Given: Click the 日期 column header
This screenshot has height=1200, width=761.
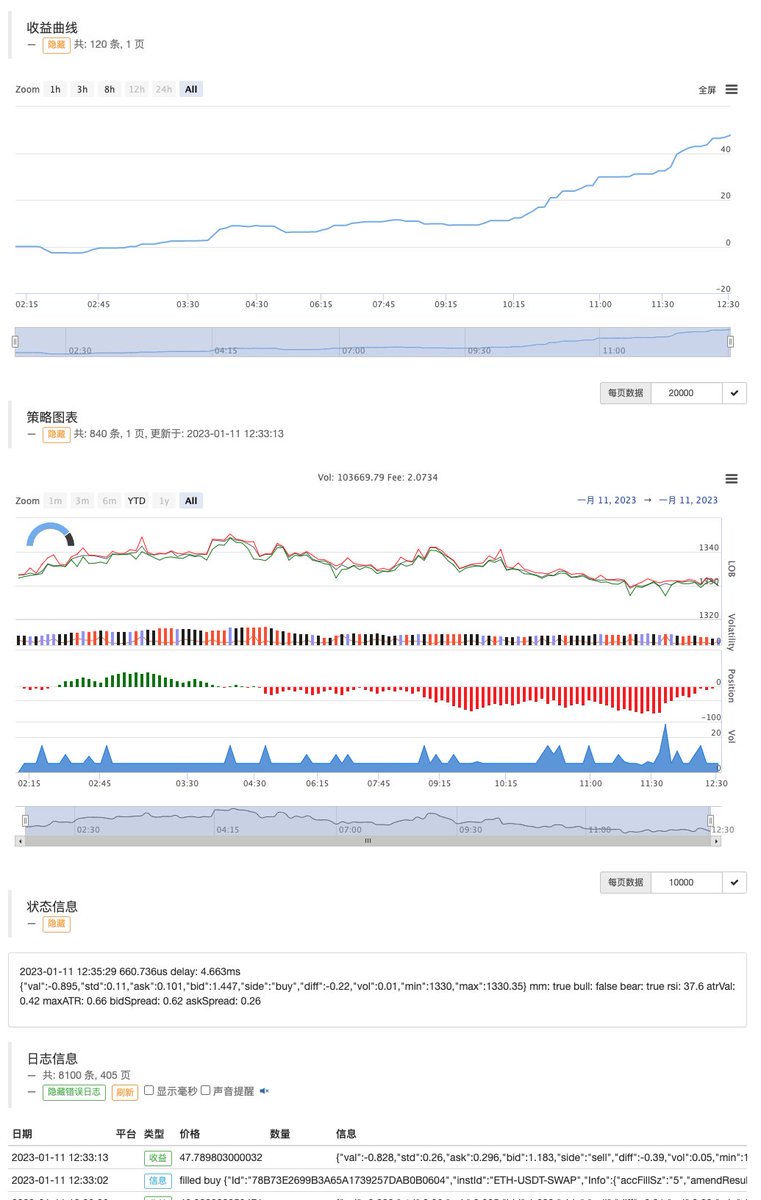Looking at the screenshot, I should 22,1134.
